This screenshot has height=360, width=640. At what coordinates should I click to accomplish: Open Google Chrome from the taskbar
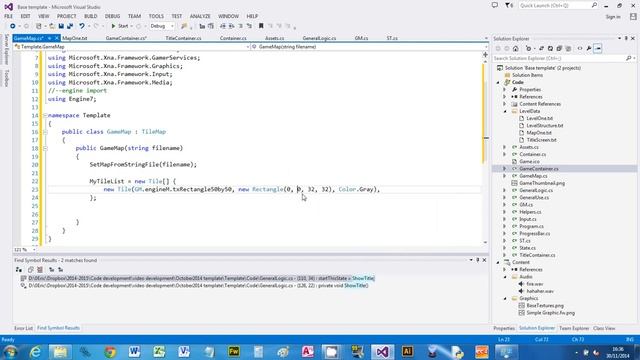(110, 352)
